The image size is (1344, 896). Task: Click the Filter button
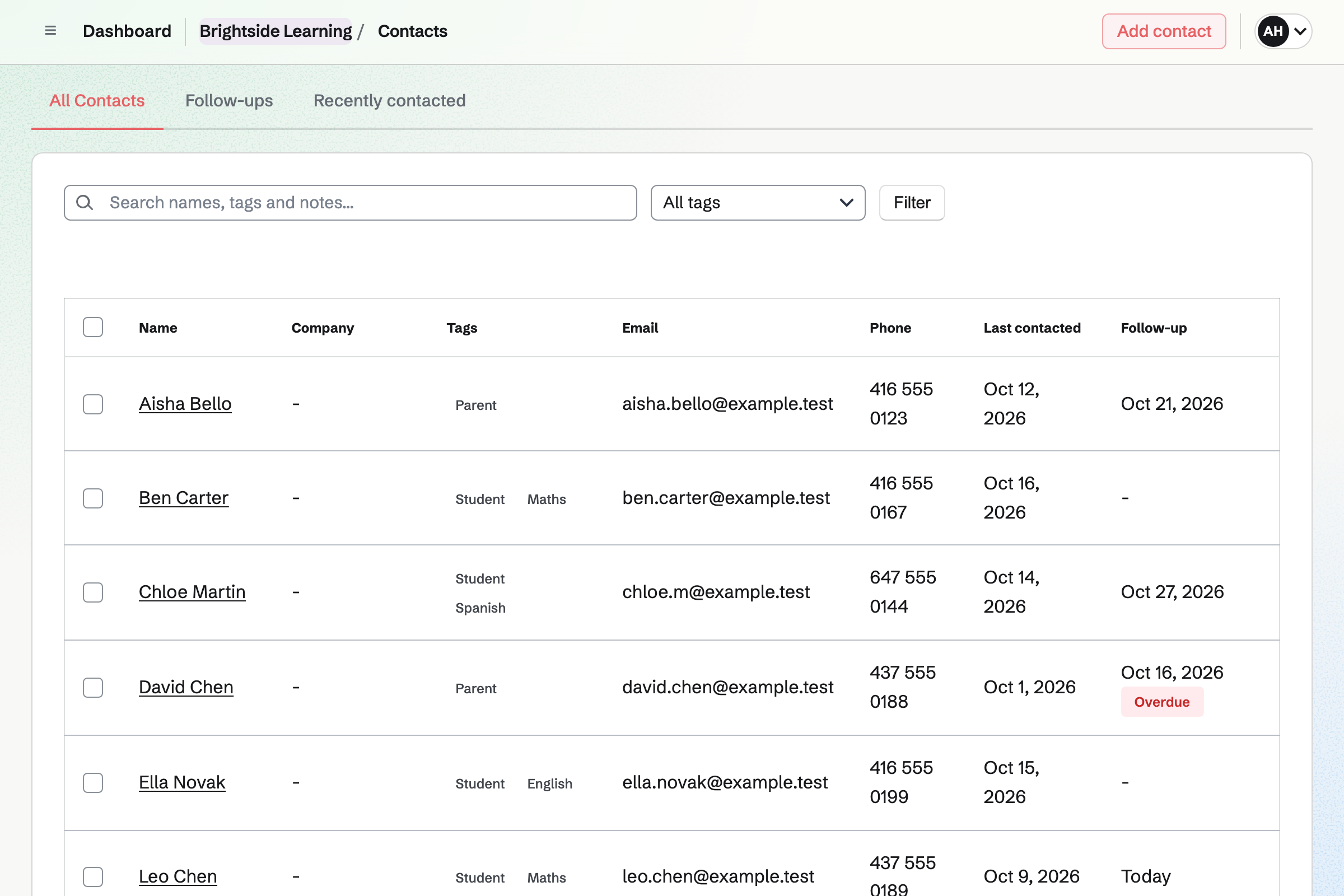[912, 202]
